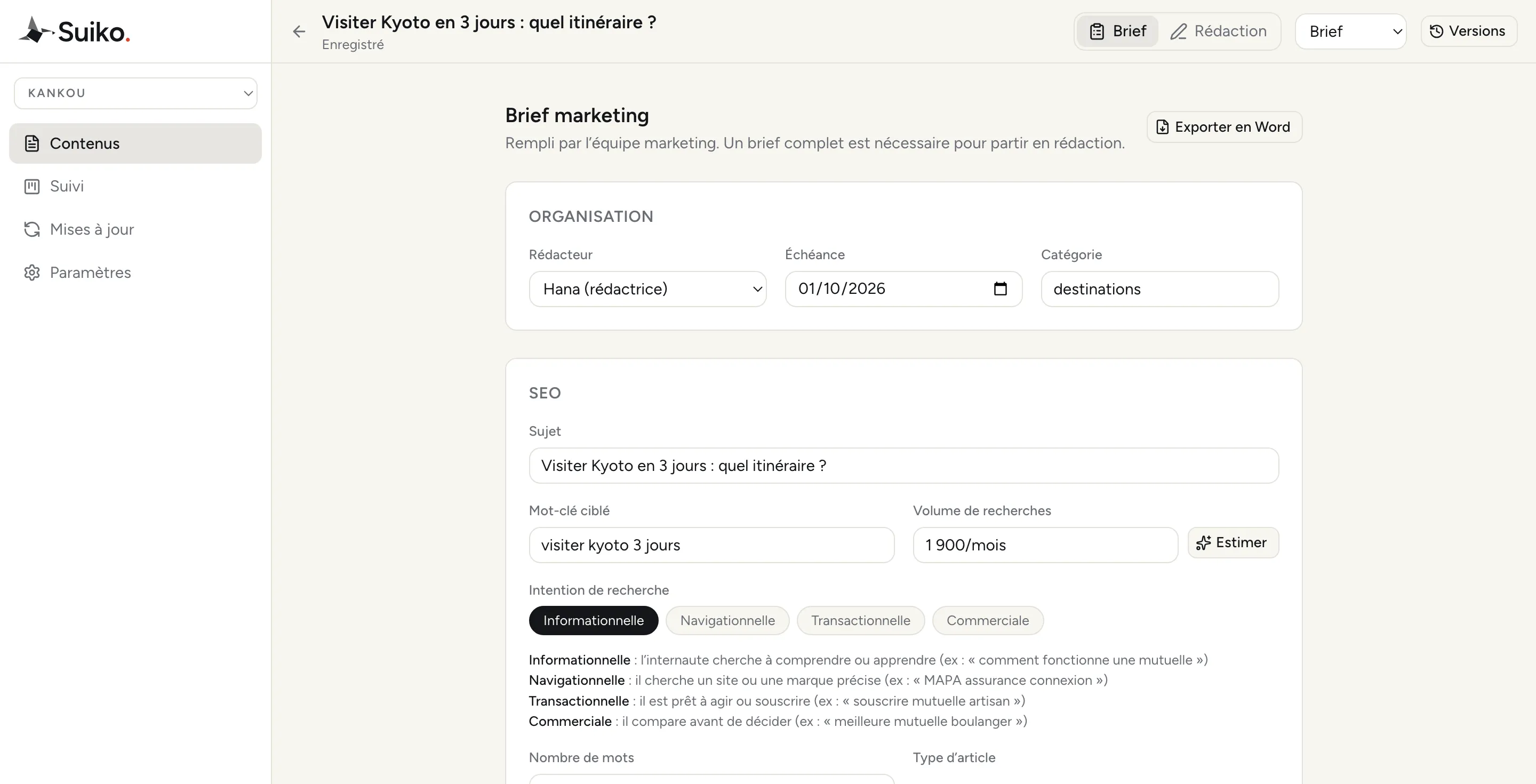Click the Mises à jour refresh icon
The image size is (1536, 784).
point(31,229)
